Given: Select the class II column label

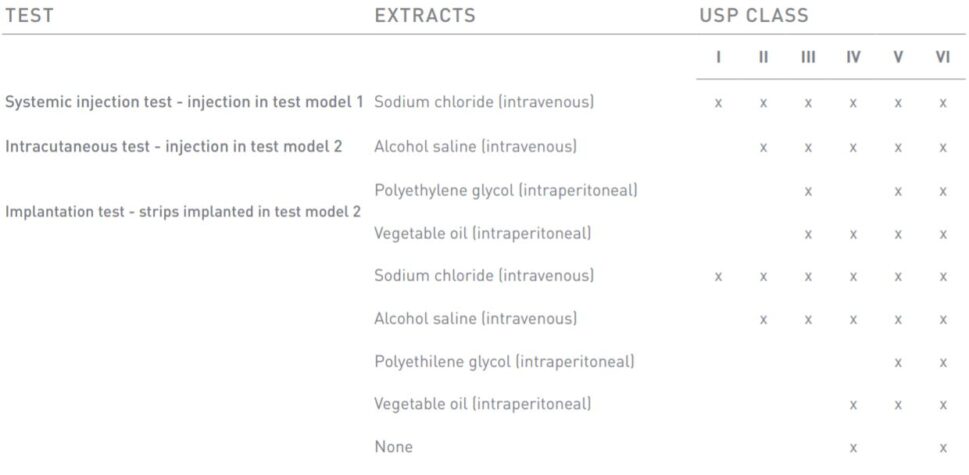Looking at the screenshot, I should tap(763, 57).
